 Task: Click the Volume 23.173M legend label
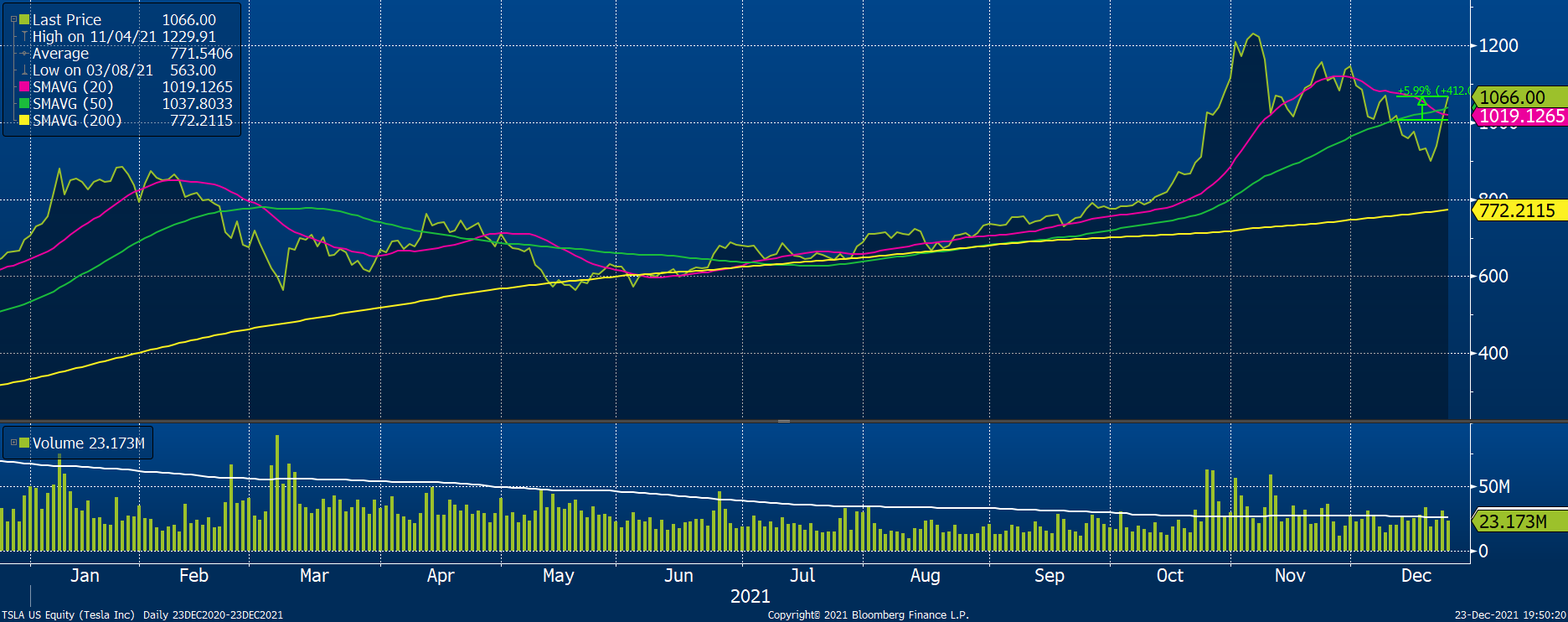coord(89,443)
